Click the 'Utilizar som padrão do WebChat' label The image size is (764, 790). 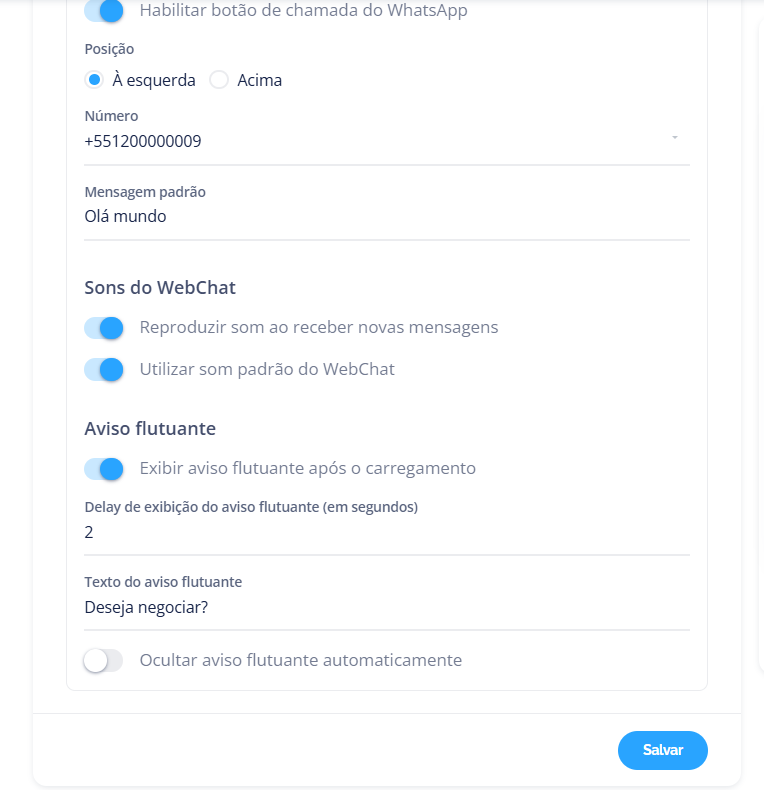click(x=267, y=370)
